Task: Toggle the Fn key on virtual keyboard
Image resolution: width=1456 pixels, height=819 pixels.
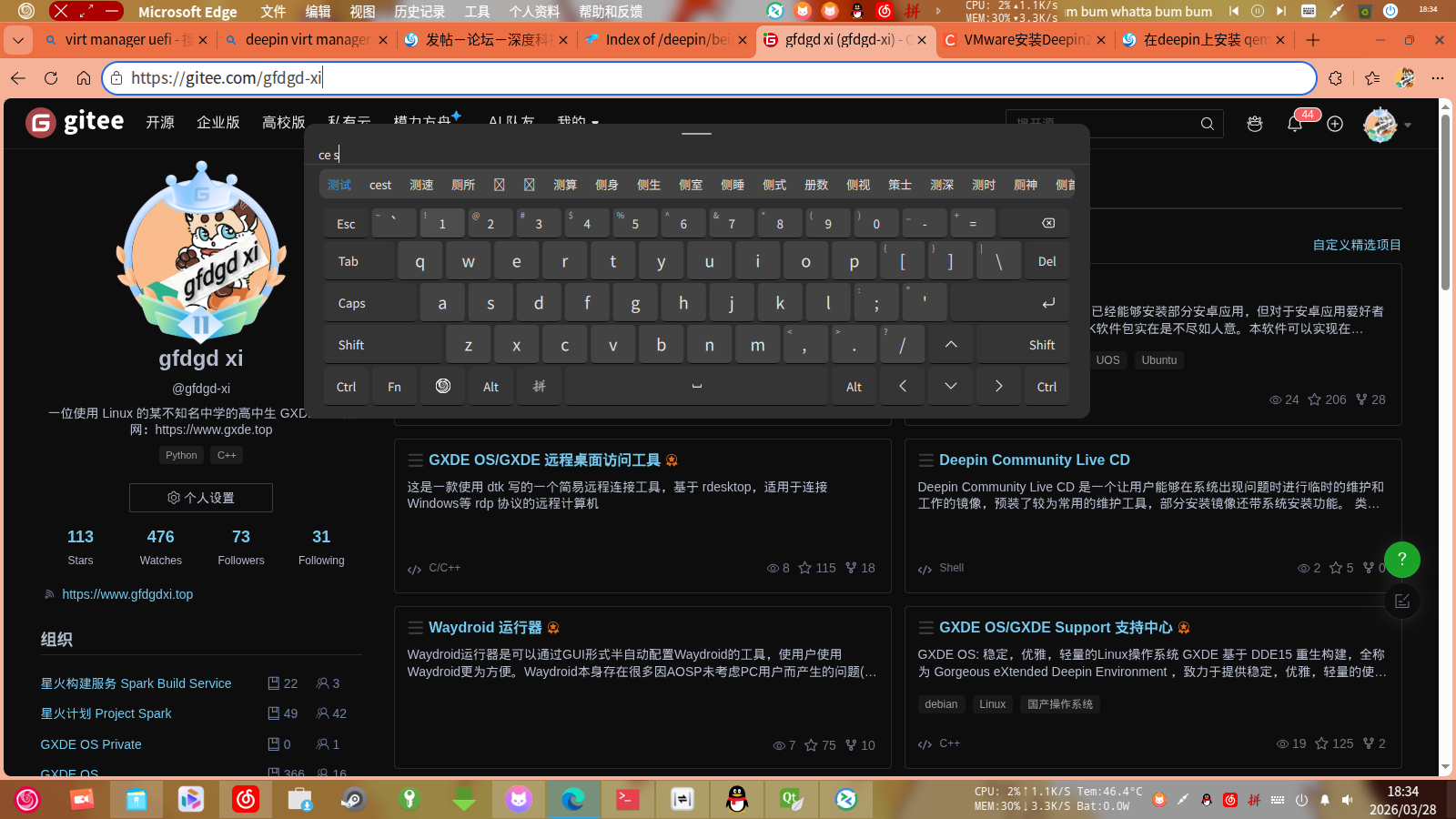Action: (x=394, y=387)
